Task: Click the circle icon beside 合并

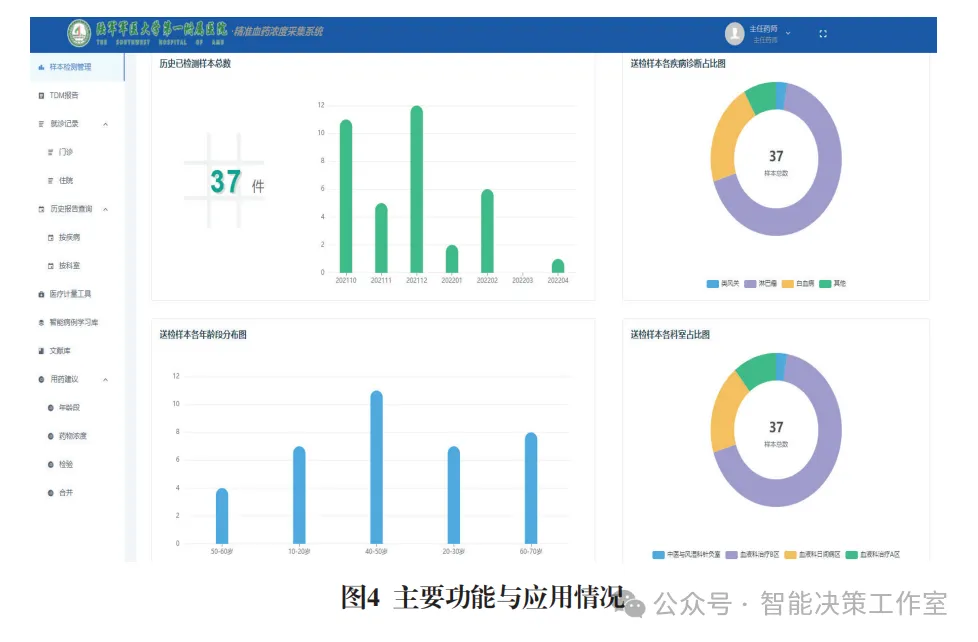Action: pos(51,493)
